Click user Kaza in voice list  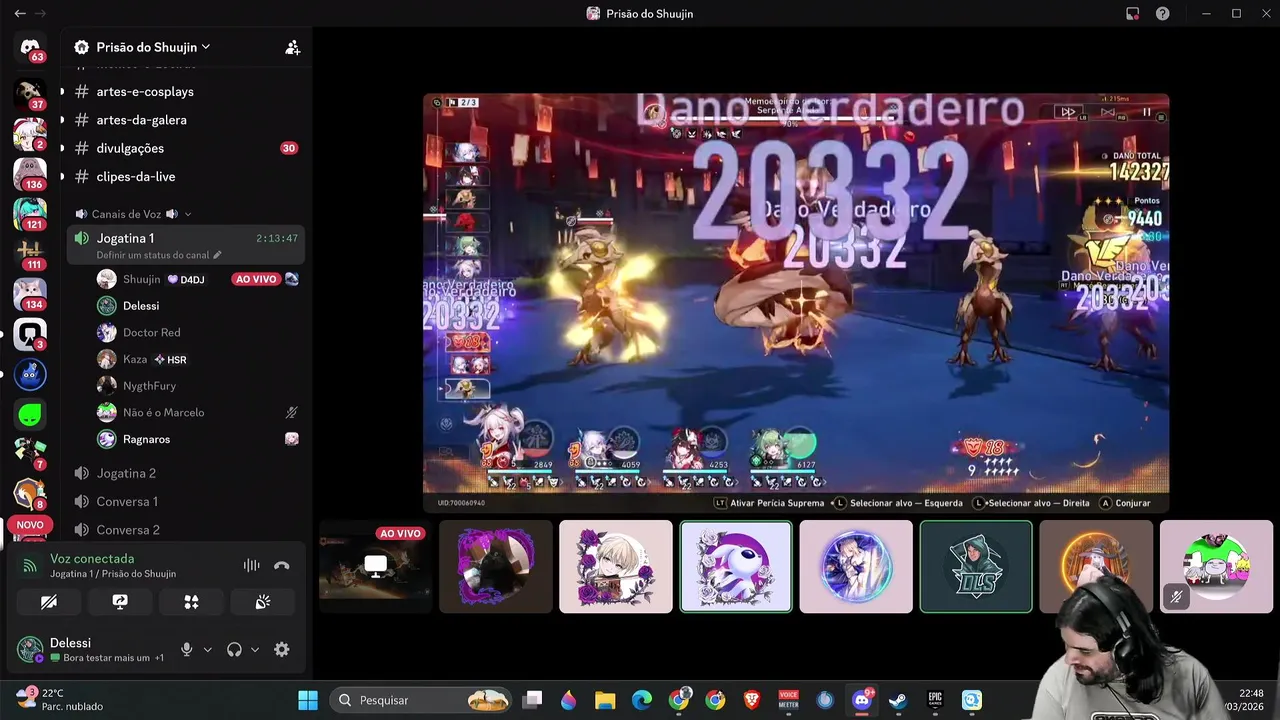click(x=135, y=359)
